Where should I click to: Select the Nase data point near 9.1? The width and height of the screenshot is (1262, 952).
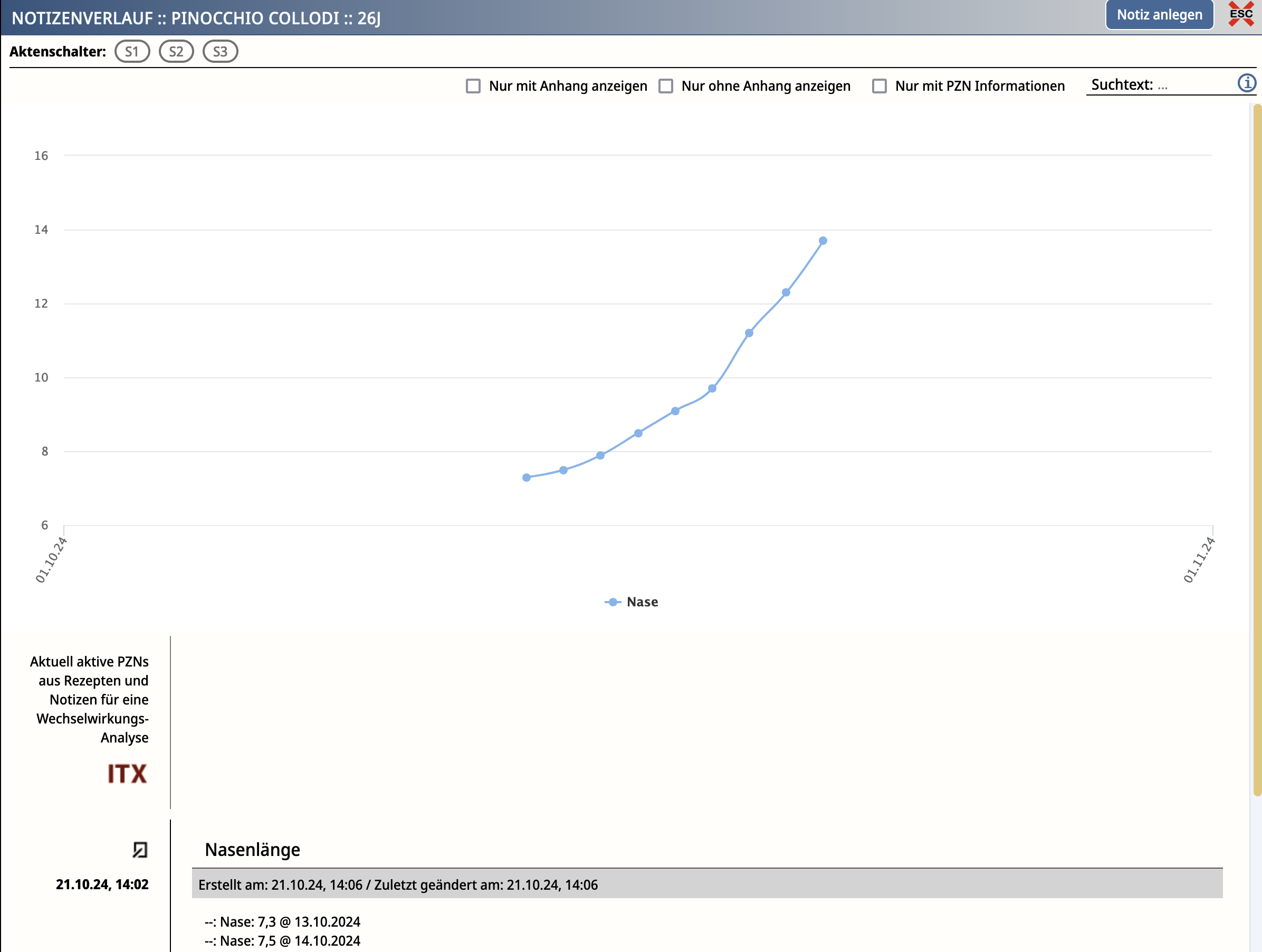pyautogui.click(x=675, y=411)
